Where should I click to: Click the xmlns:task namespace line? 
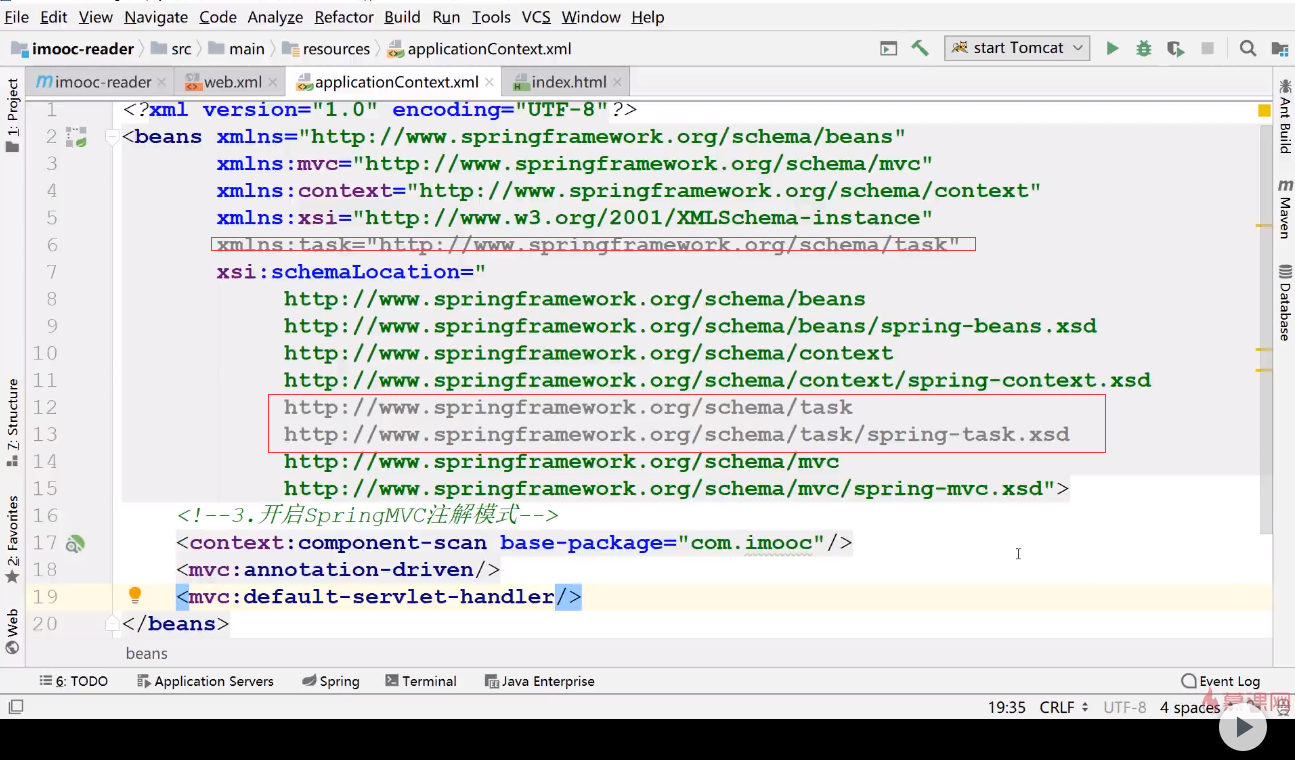[x=589, y=245]
